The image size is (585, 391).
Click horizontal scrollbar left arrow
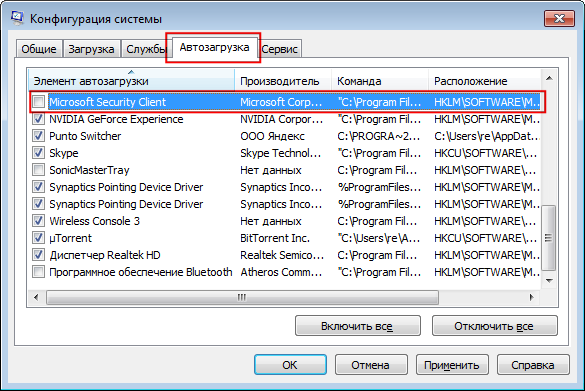point(36,297)
